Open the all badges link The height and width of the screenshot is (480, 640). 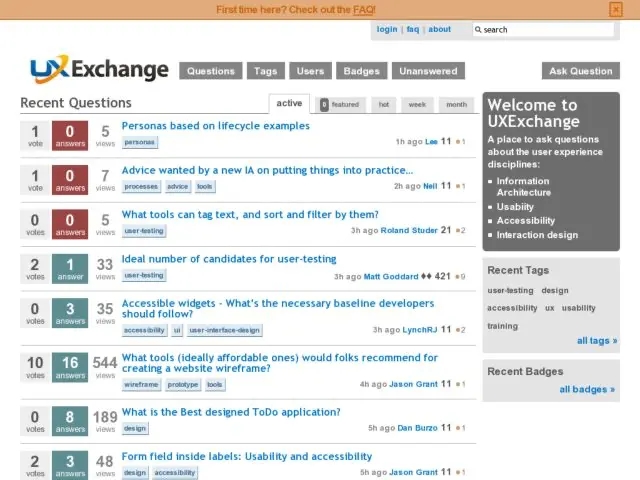(x=587, y=389)
